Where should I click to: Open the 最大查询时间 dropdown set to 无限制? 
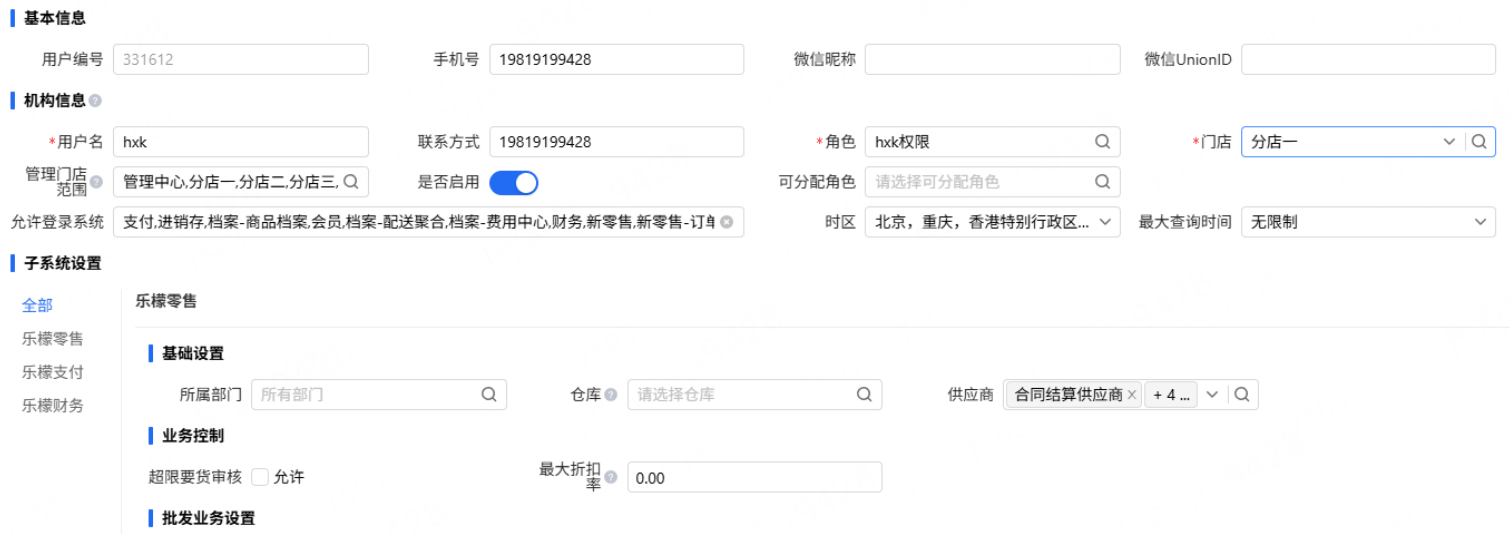pyautogui.click(x=1368, y=222)
